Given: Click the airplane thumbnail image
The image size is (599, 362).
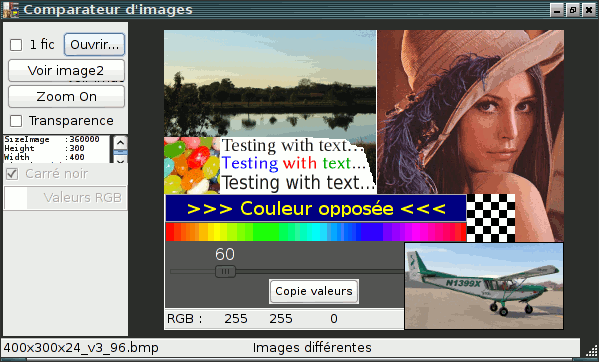Looking at the screenshot, I should [484, 286].
